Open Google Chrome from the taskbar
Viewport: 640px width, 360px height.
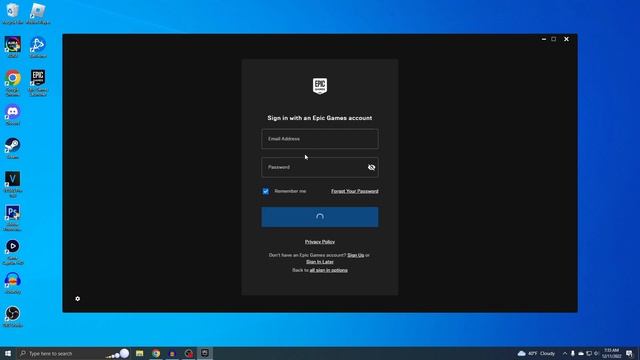pos(156,353)
